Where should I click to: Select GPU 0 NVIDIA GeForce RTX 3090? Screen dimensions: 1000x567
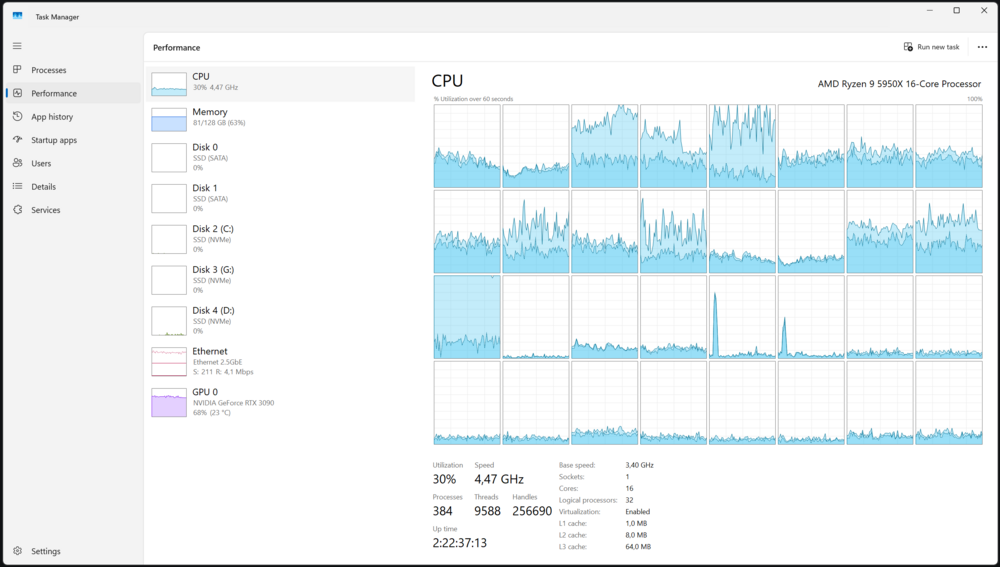[281, 402]
